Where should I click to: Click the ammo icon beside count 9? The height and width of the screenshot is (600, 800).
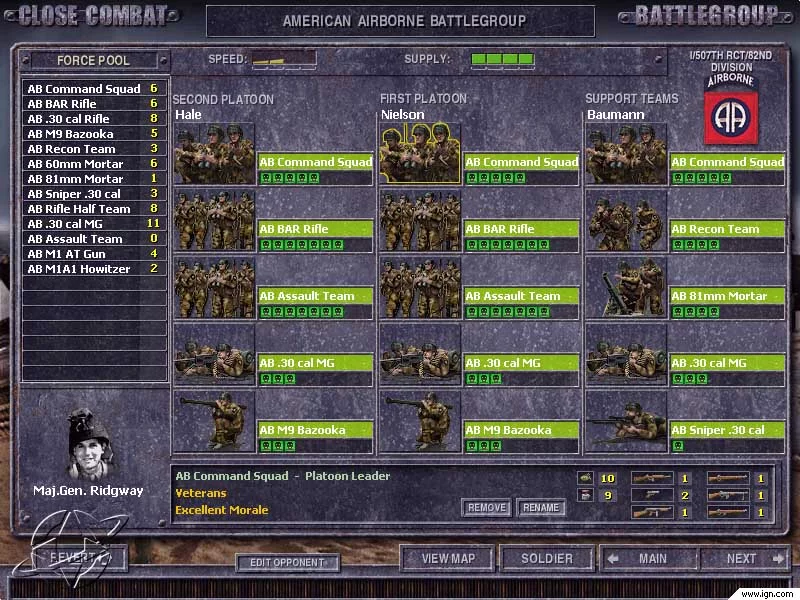(x=585, y=495)
